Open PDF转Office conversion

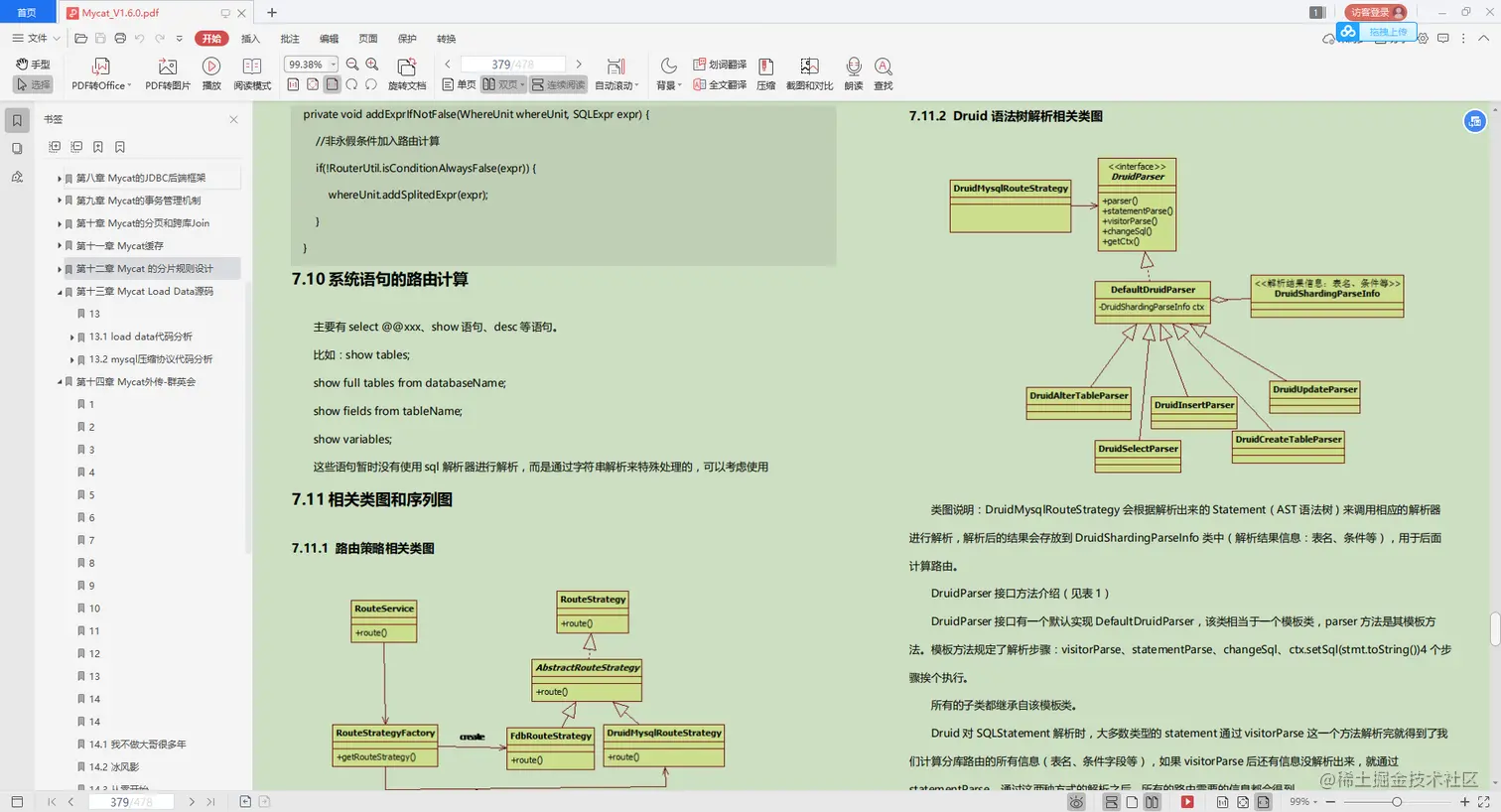point(100,74)
